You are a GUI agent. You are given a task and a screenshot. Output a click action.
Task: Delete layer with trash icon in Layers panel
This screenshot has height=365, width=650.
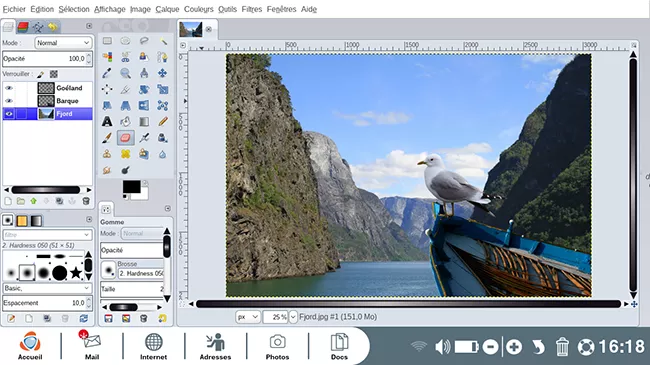click(x=86, y=201)
